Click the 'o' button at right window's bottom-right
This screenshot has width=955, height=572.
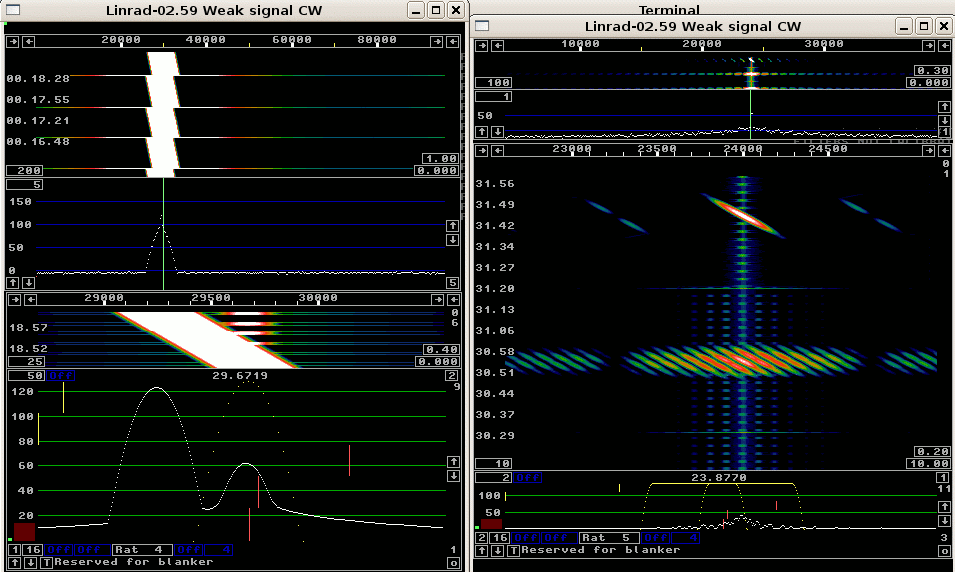944,551
